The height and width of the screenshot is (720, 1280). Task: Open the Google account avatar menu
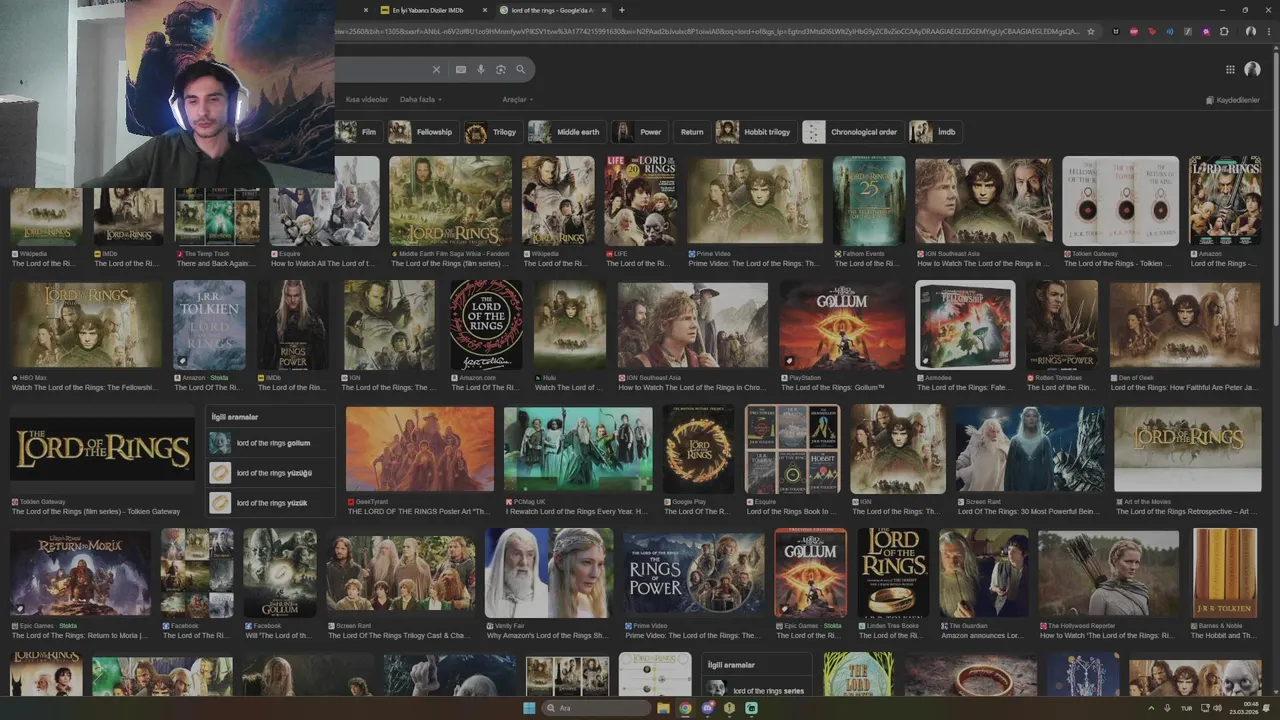(1252, 69)
